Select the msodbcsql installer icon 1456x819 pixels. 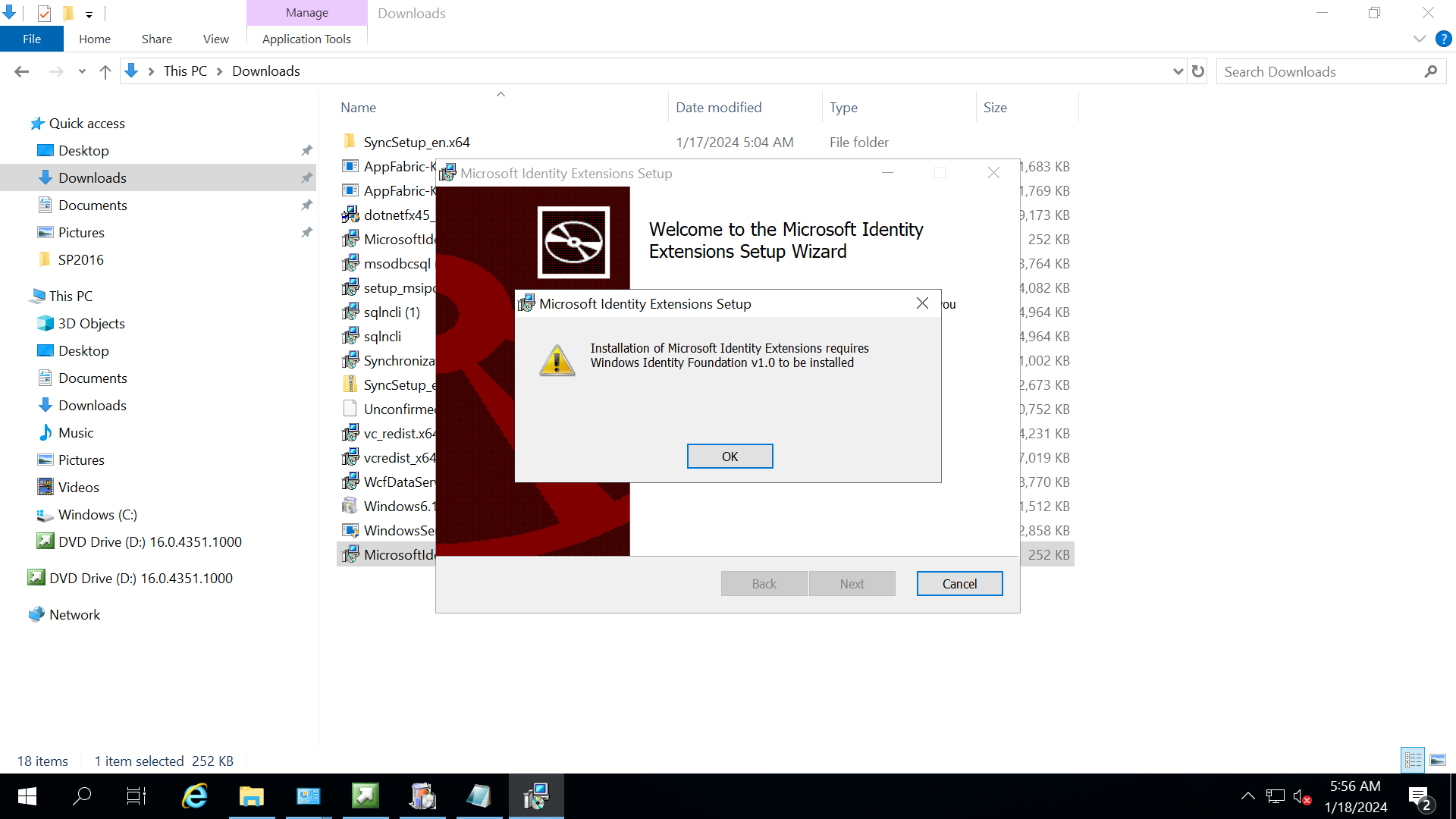click(350, 263)
